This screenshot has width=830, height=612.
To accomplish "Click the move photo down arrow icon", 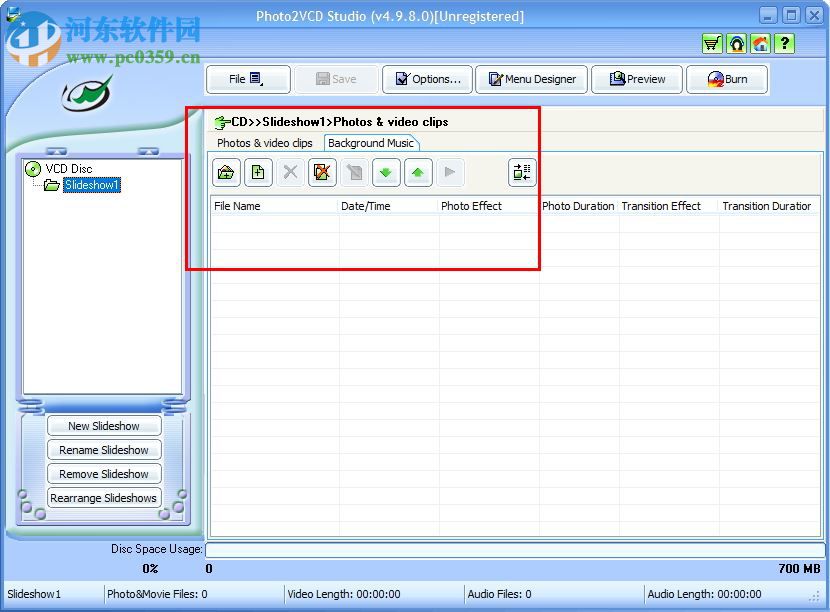I will (386, 172).
